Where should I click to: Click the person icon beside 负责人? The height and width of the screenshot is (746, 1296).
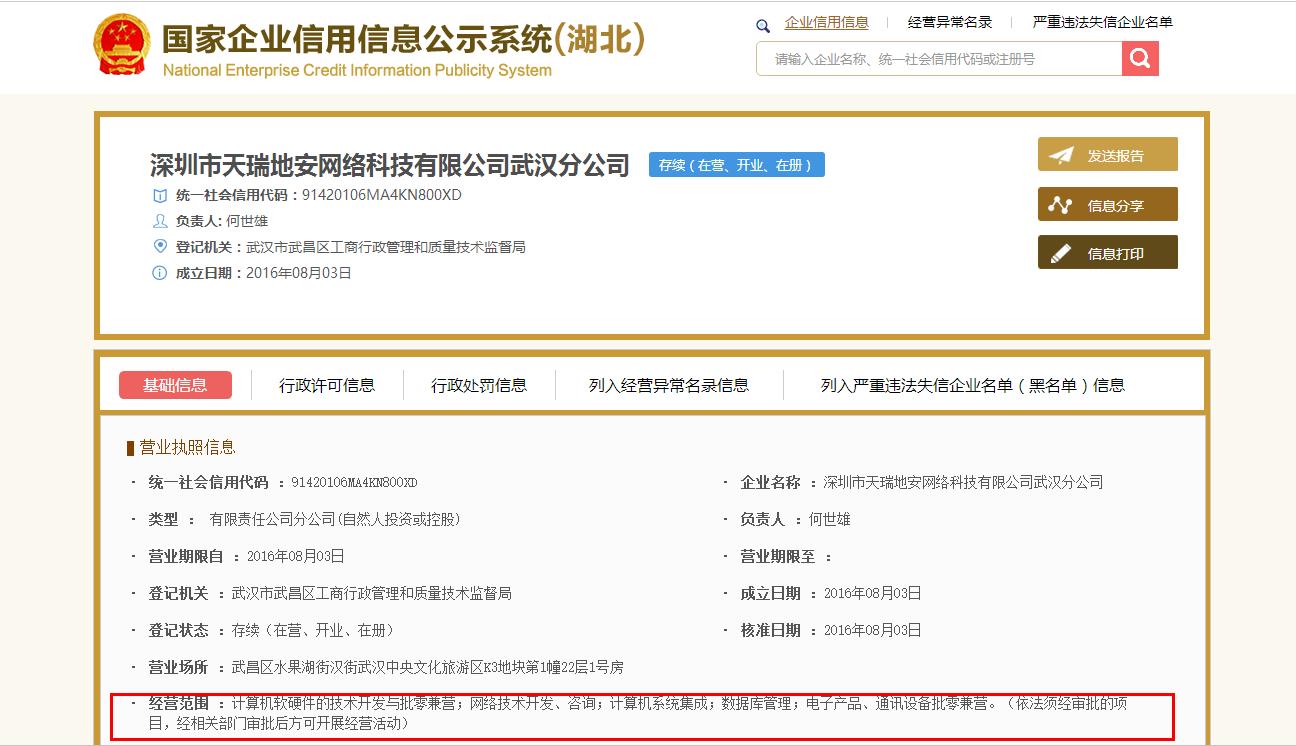159,221
